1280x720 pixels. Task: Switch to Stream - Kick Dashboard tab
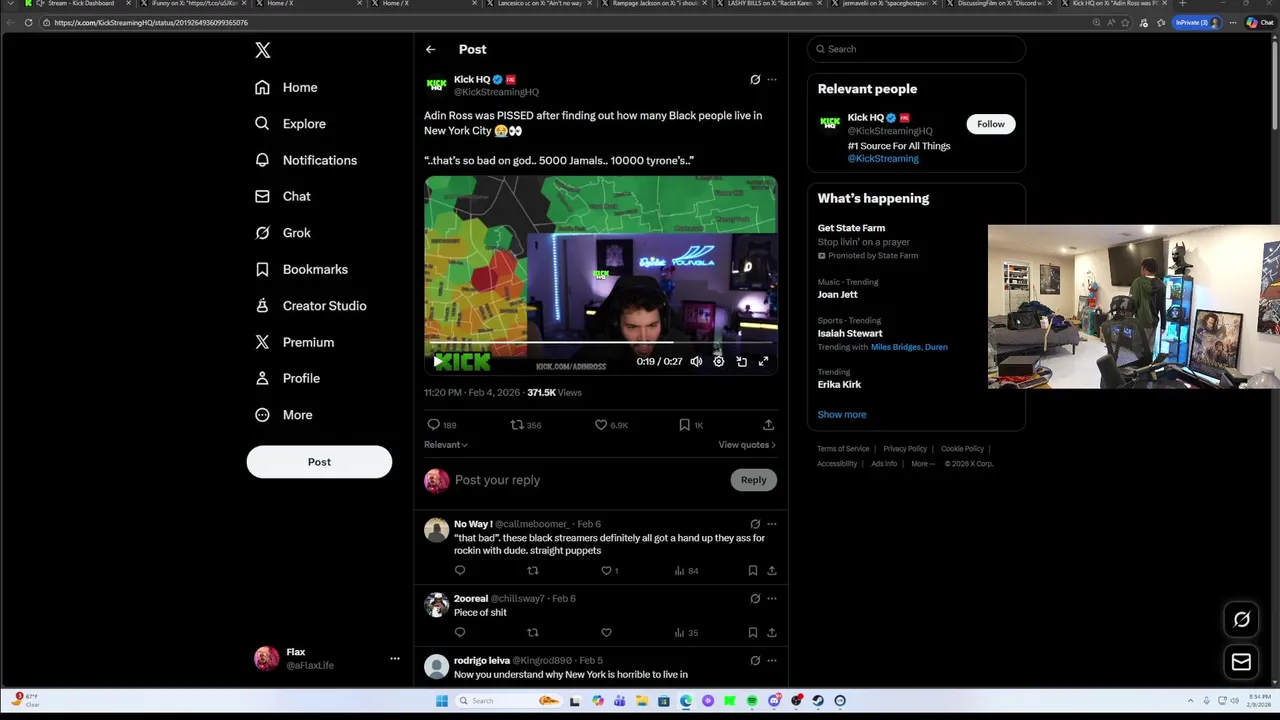80,4
